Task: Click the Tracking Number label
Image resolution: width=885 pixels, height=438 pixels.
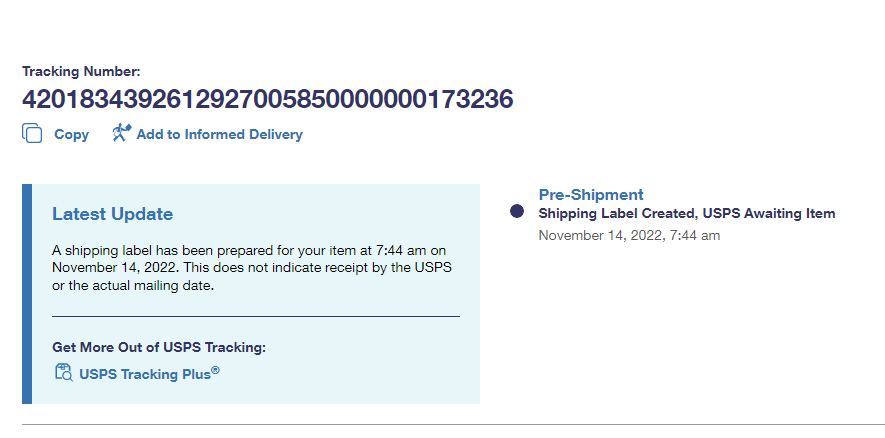Action: coord(81,71)
